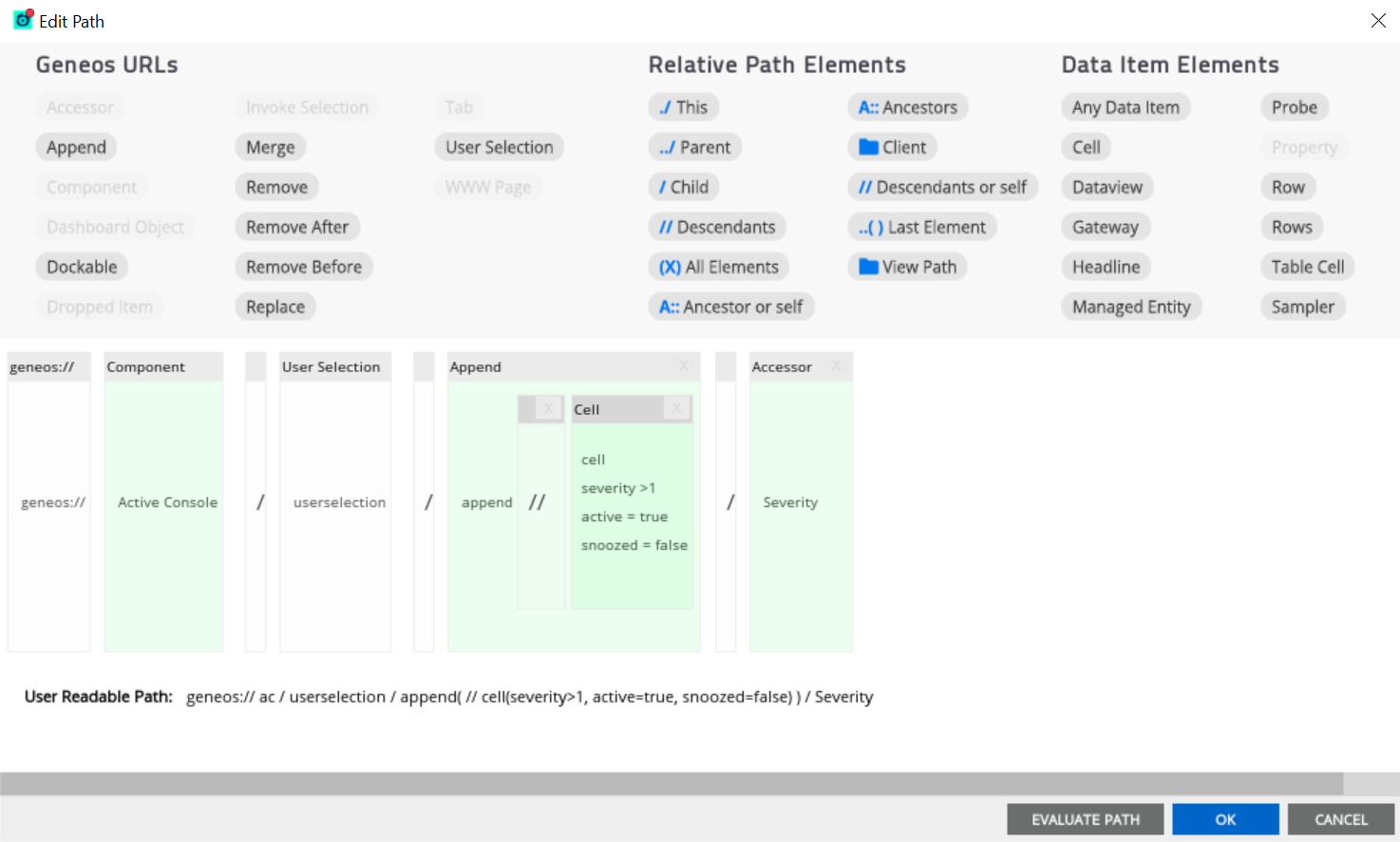Image resolution: width=1400 pixels, height=842 pixels.
Task: Add the Probe data item element
Action: click(1295, 107)
